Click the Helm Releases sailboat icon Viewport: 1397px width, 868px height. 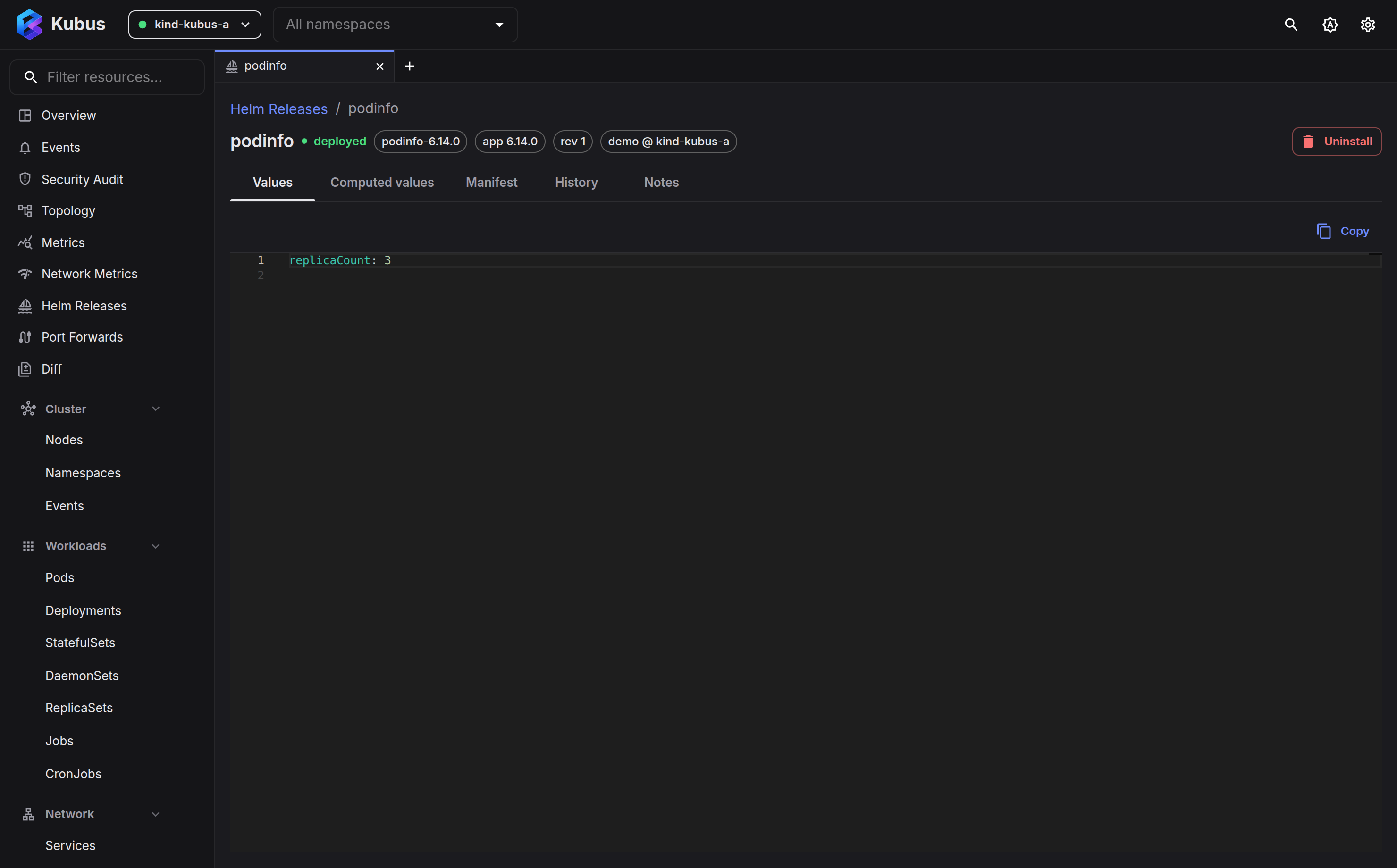(25, 306)
